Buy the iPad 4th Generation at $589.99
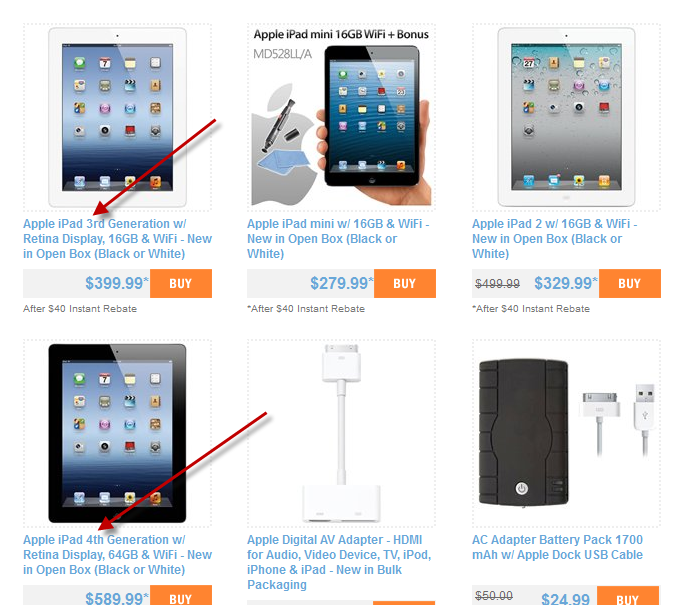 pyautogui.click(x=181, y=596)
